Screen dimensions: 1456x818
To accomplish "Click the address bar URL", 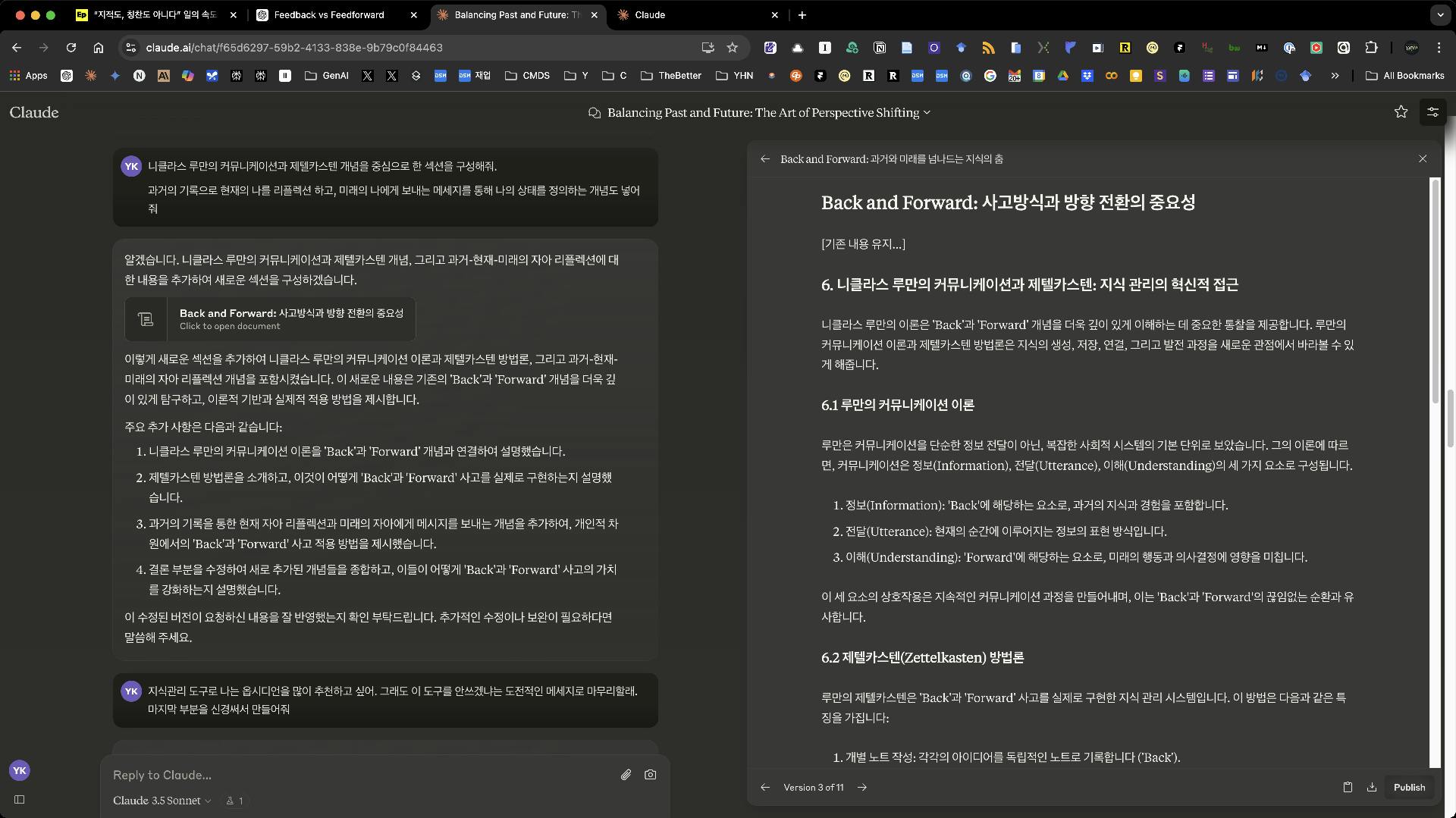I will (x=294, y=48).
